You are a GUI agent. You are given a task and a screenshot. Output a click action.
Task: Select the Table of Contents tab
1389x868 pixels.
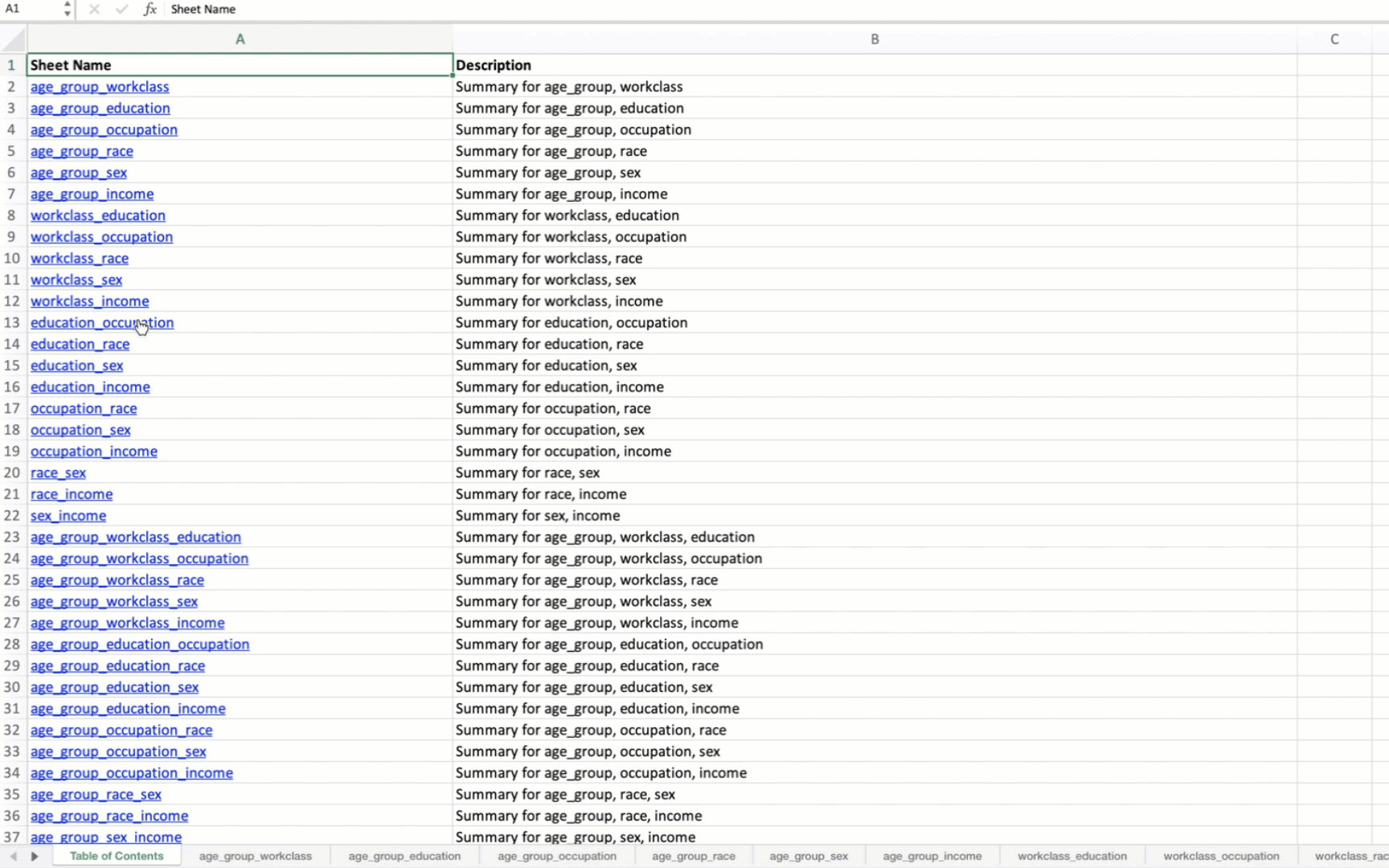tap(117, 857)
